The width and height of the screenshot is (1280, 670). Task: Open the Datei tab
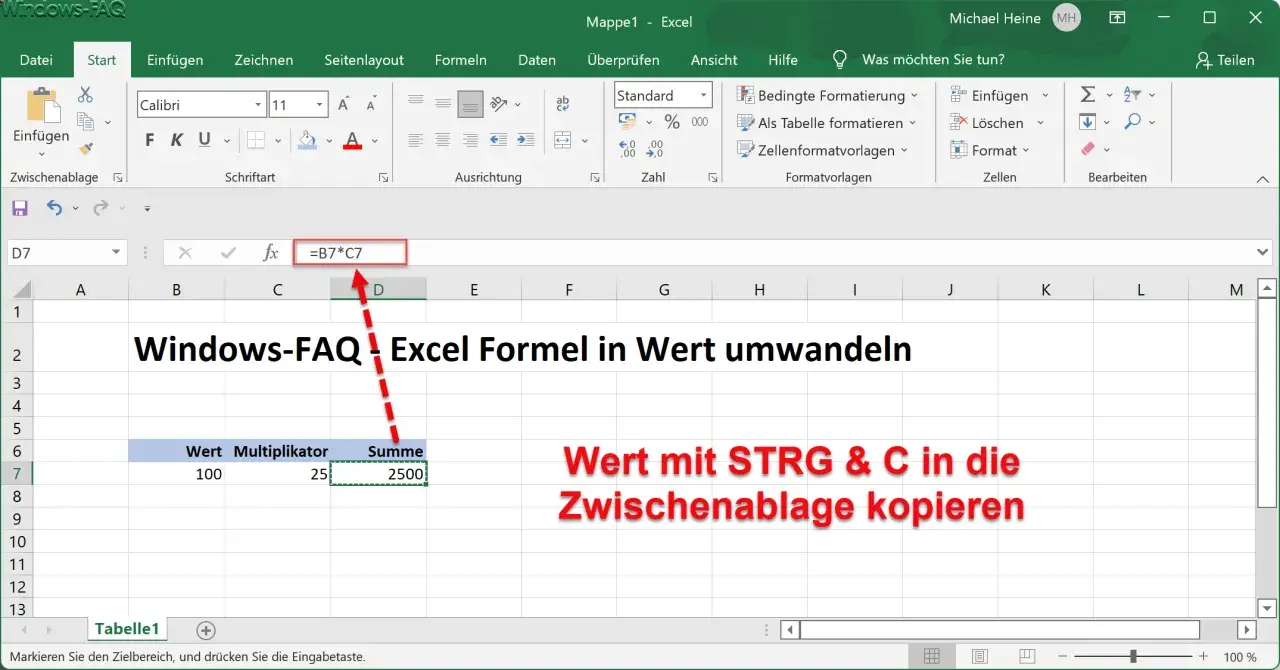click(x=36, y=60)
